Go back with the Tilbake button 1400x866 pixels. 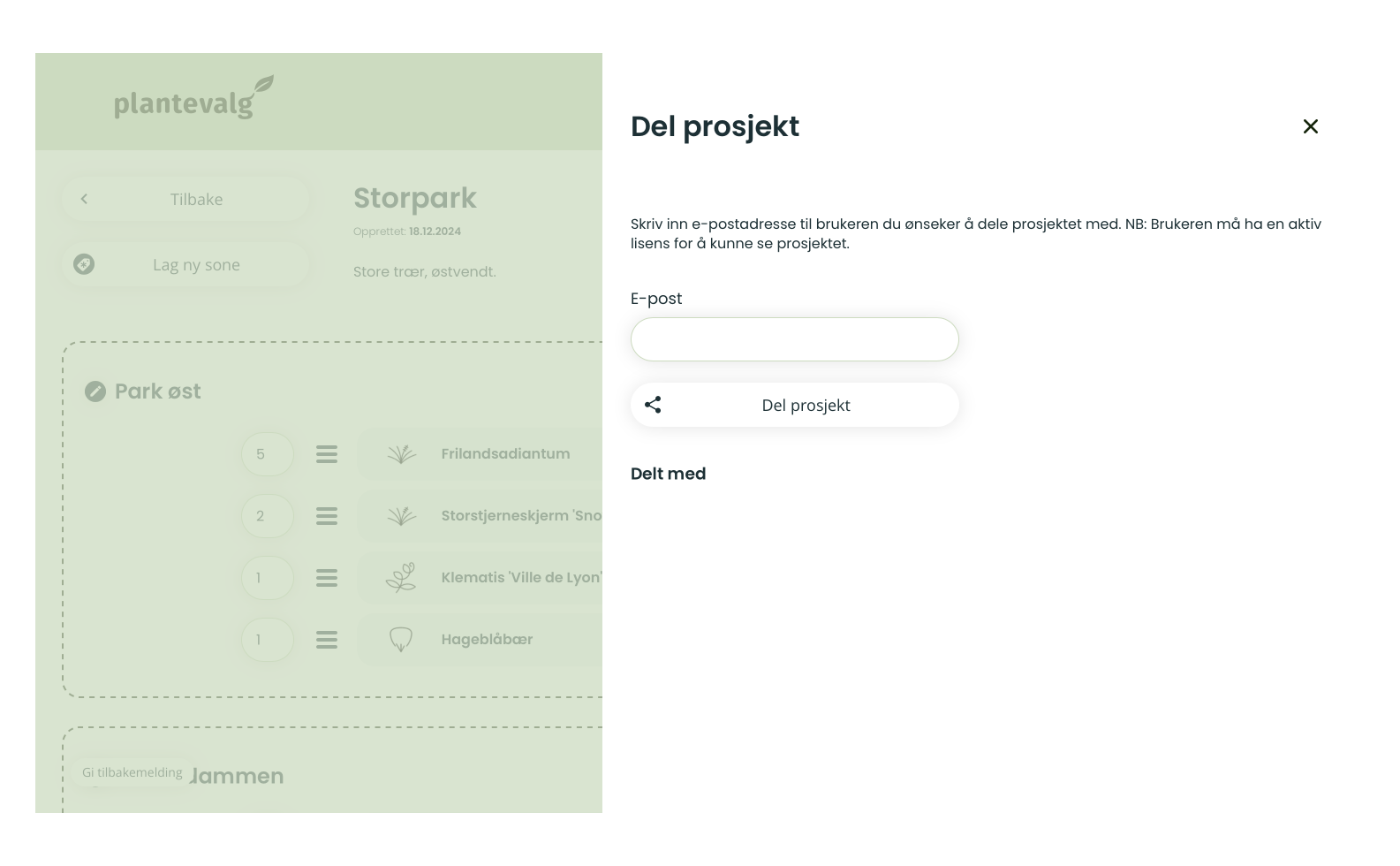pos(185,199)
